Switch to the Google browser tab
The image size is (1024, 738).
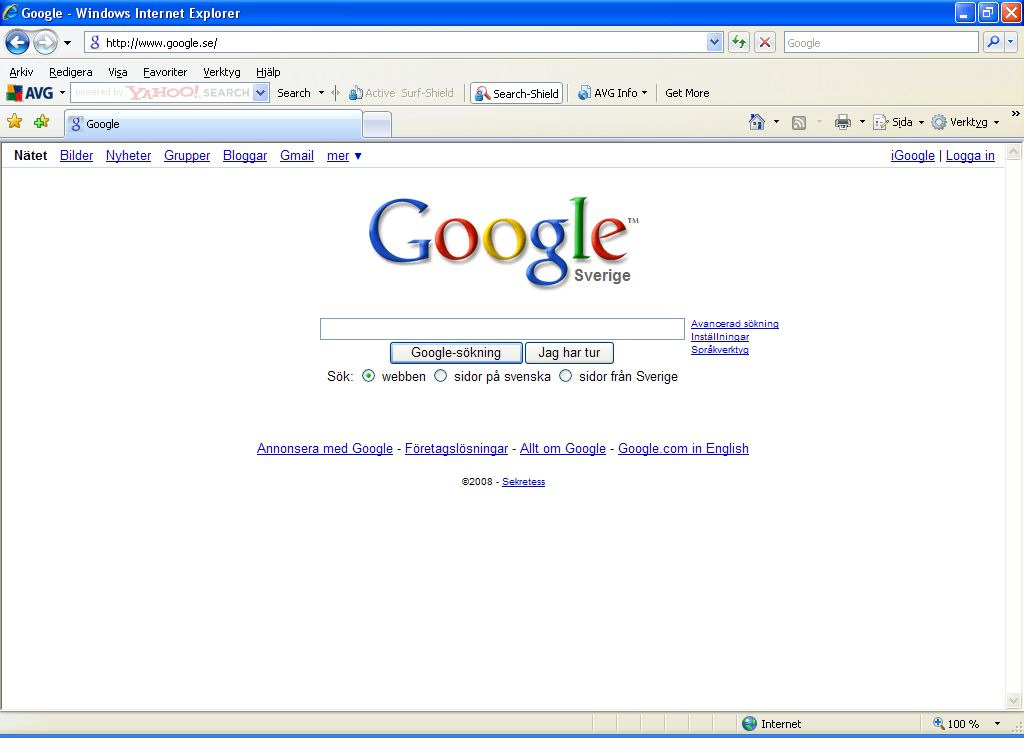click(x=213, y=123)
